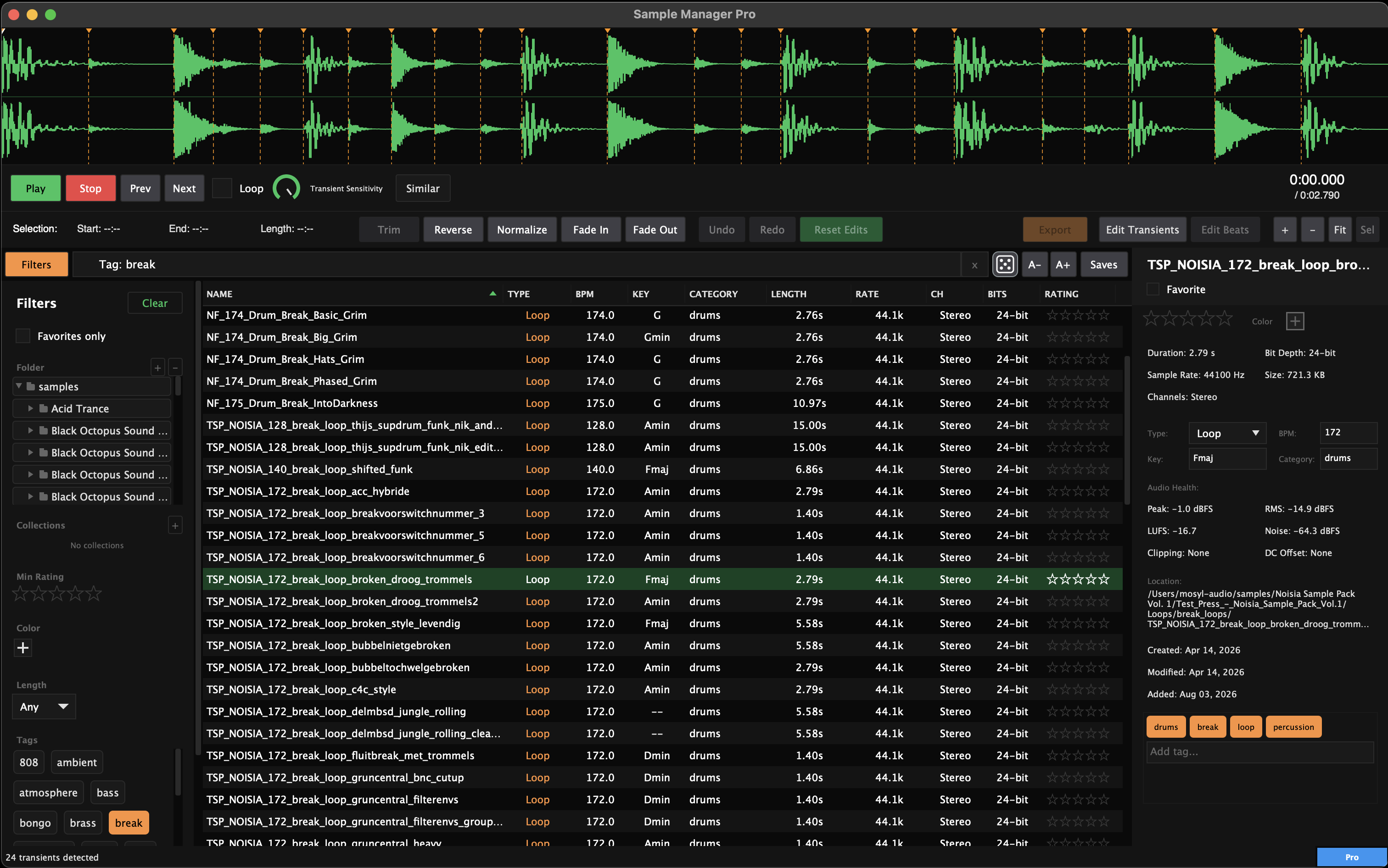Set rating stars on NF_174_Drum_Break_Basic_Grim row
Viewport: 1388px width, 868px height.
coord(1078,315)
